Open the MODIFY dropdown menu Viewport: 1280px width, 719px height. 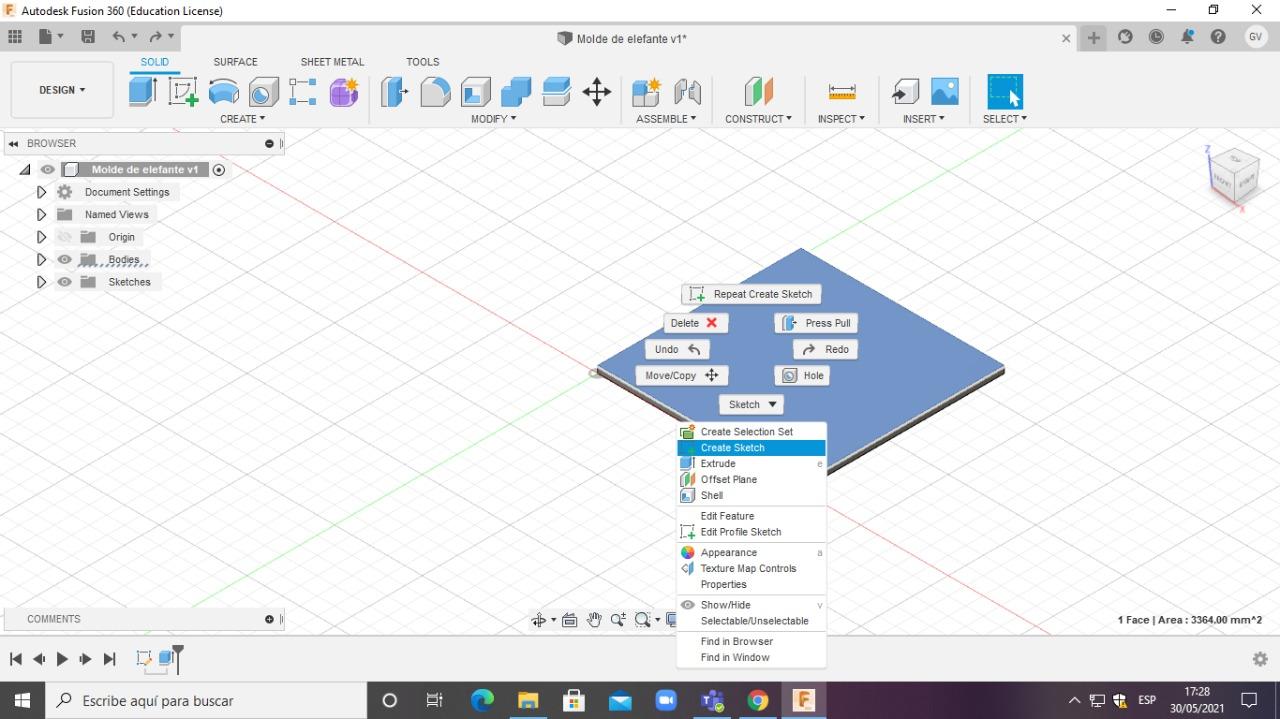pyautogui.click(x=494, y=119)
